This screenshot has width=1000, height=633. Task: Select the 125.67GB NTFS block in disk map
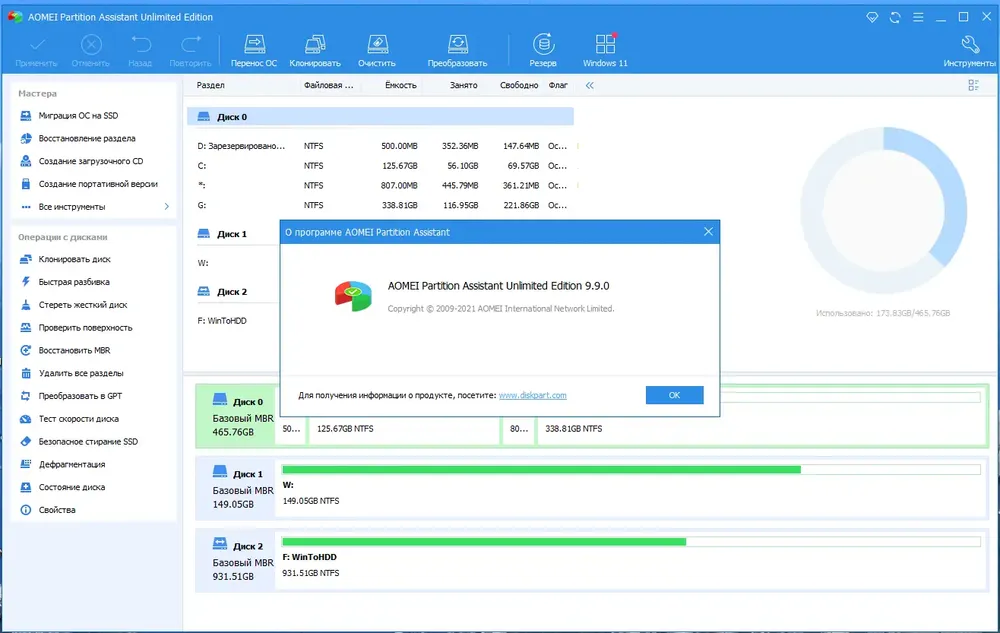point(404,429)
